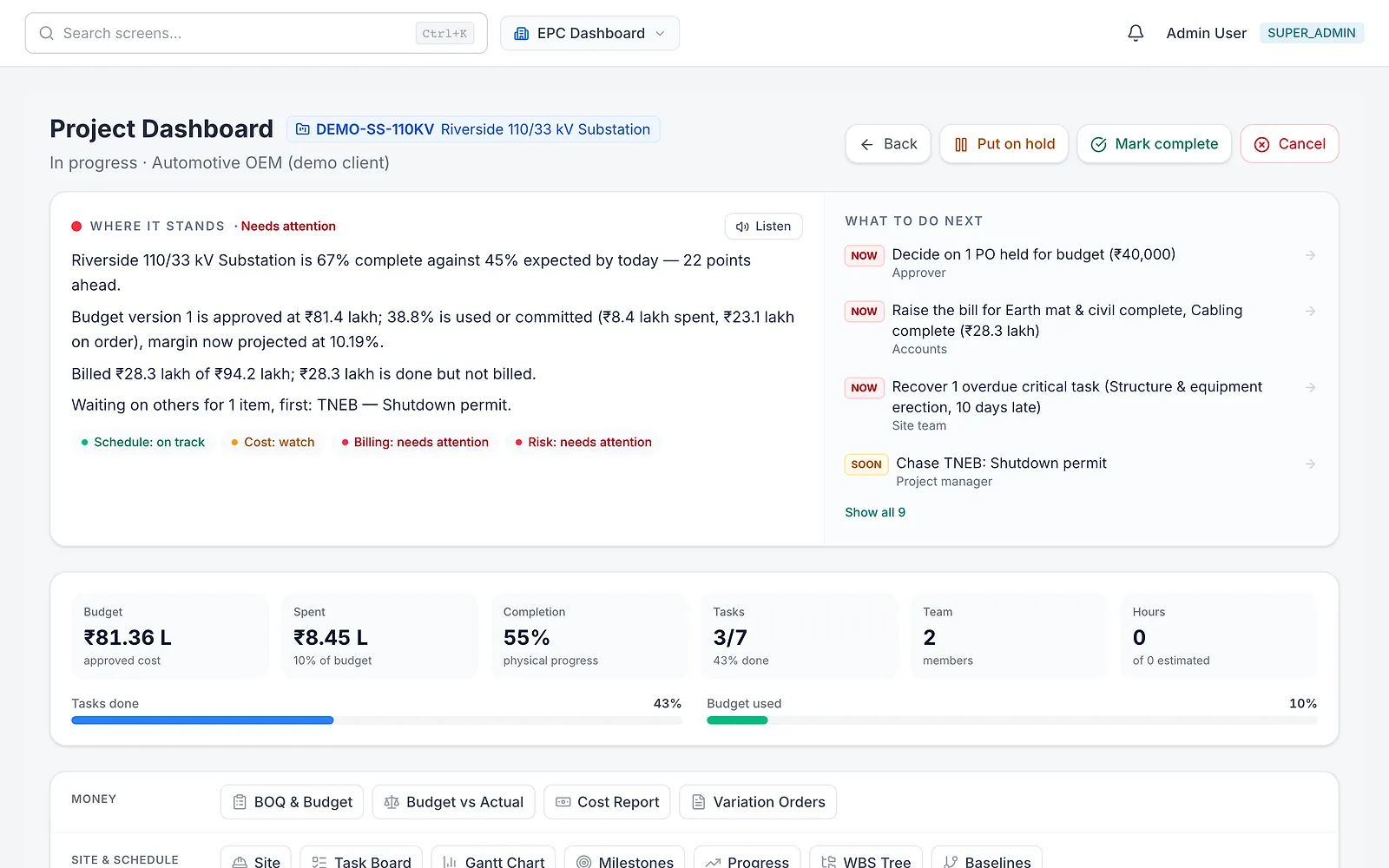Click the banknote icon on Cost Report

tap(563, 802)
